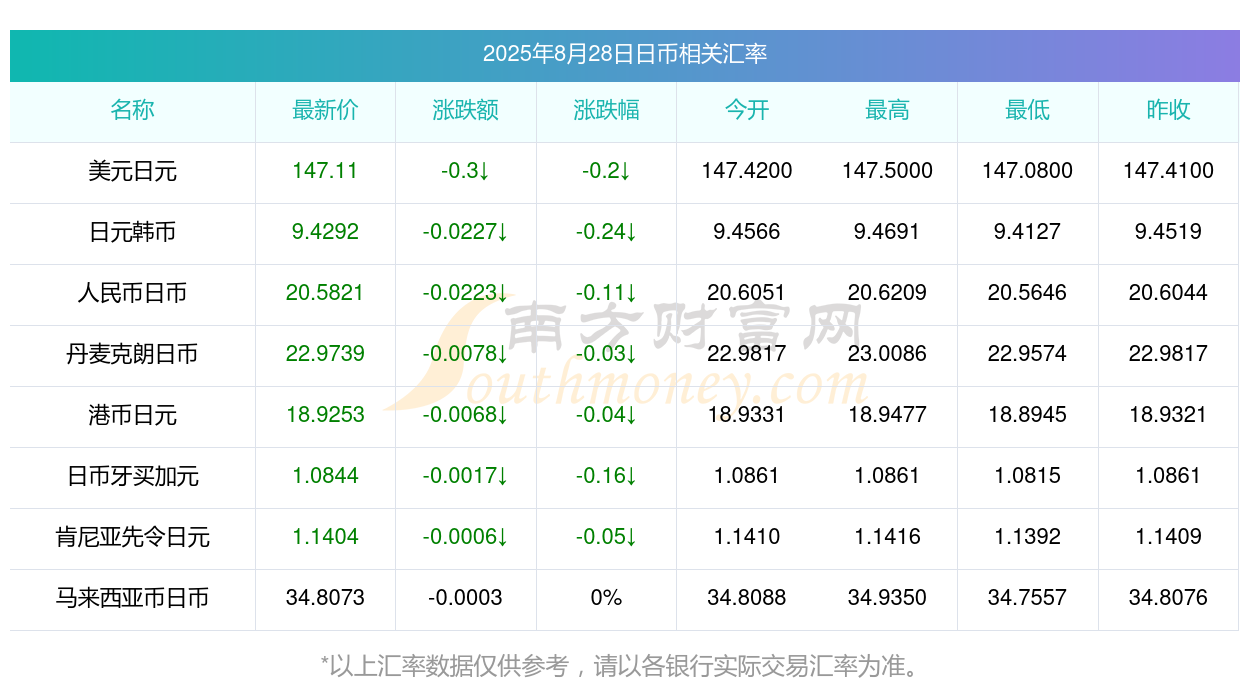Select the 肯尼亚先令日元 row name
This screenshot has height=698, width=1250.
point(133,537)
